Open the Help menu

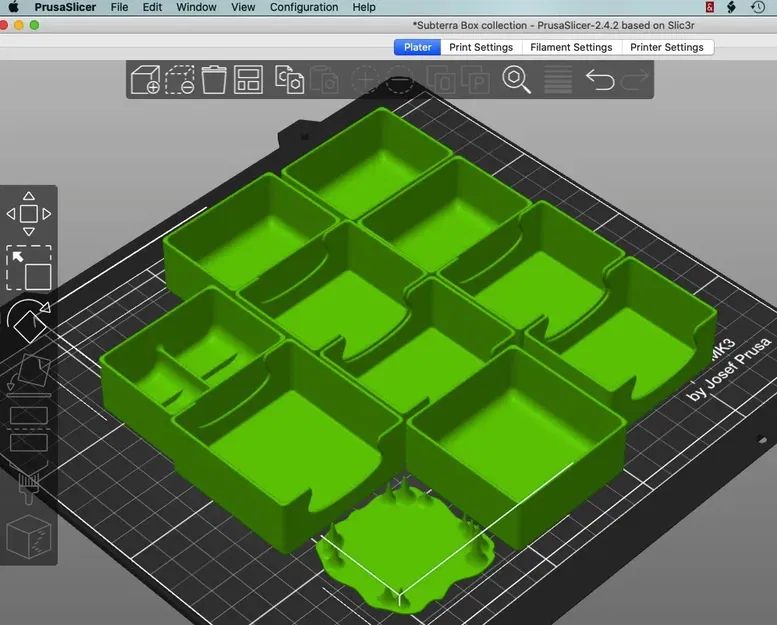(x=364, y=7)
